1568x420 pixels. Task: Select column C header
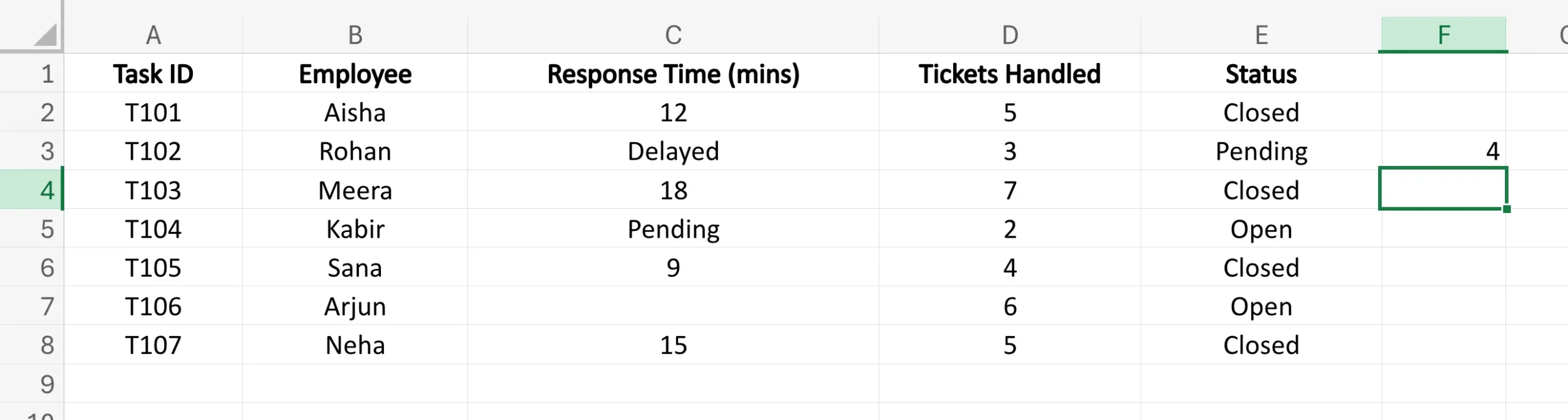coord(673,36)
